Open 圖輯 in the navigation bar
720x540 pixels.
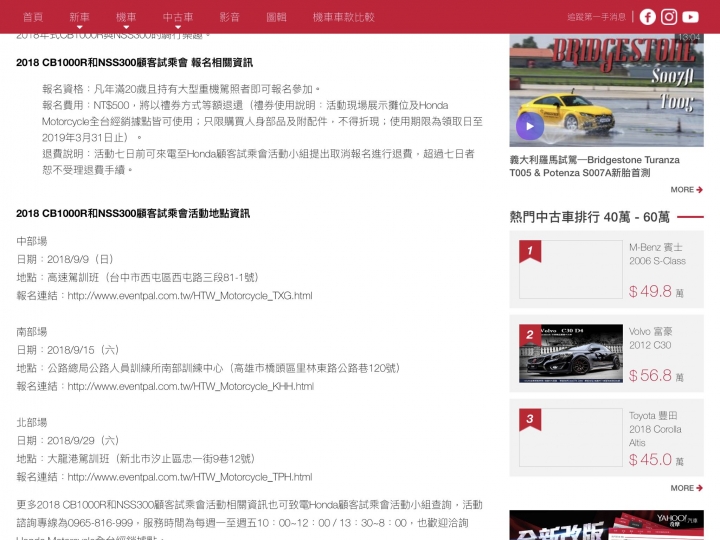tap(276, 17)
